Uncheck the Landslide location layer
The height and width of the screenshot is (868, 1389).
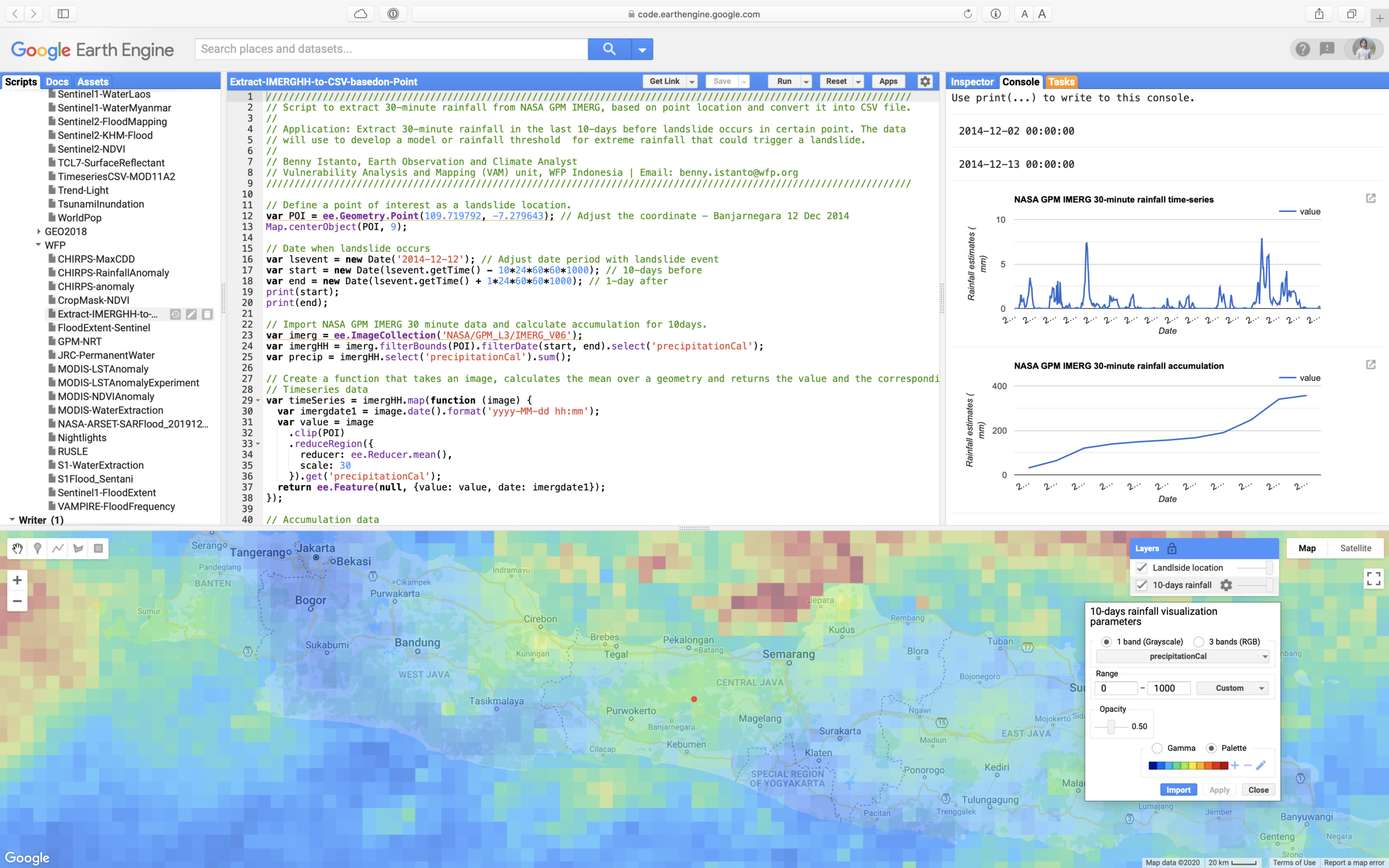(1142, 568)
